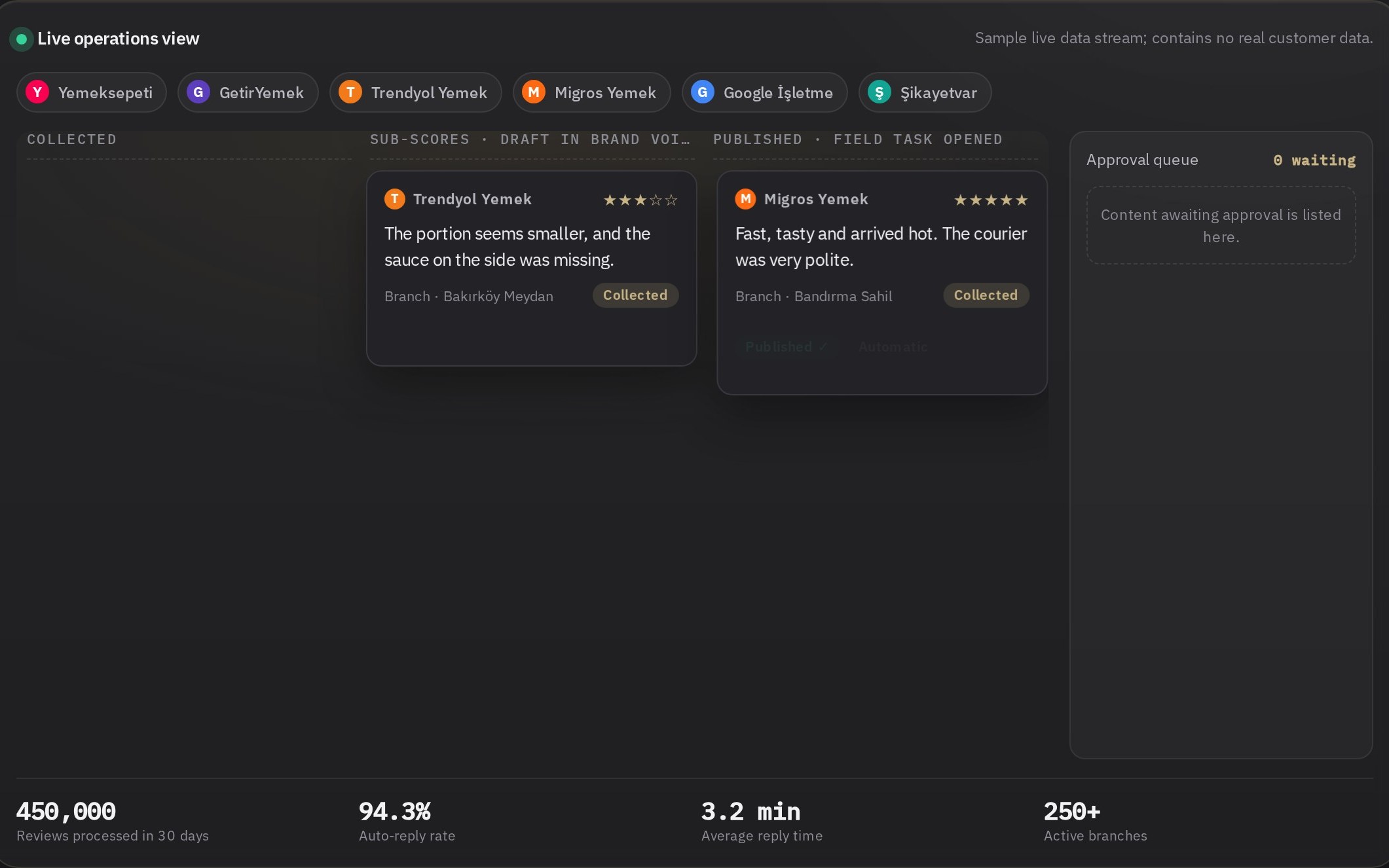Click Trendyol Yemek title on review card
Viewport: 1389px width, 868px height.
472,199
